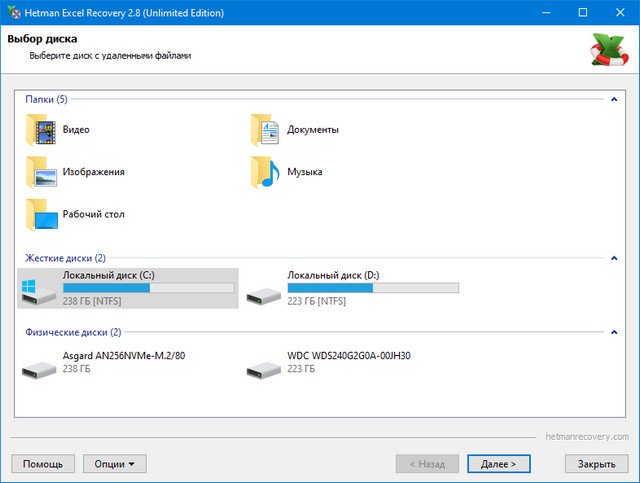The height and width of the screenshot is (483, 640).
Task: Select the label Видео
Action: click(76, 129)
